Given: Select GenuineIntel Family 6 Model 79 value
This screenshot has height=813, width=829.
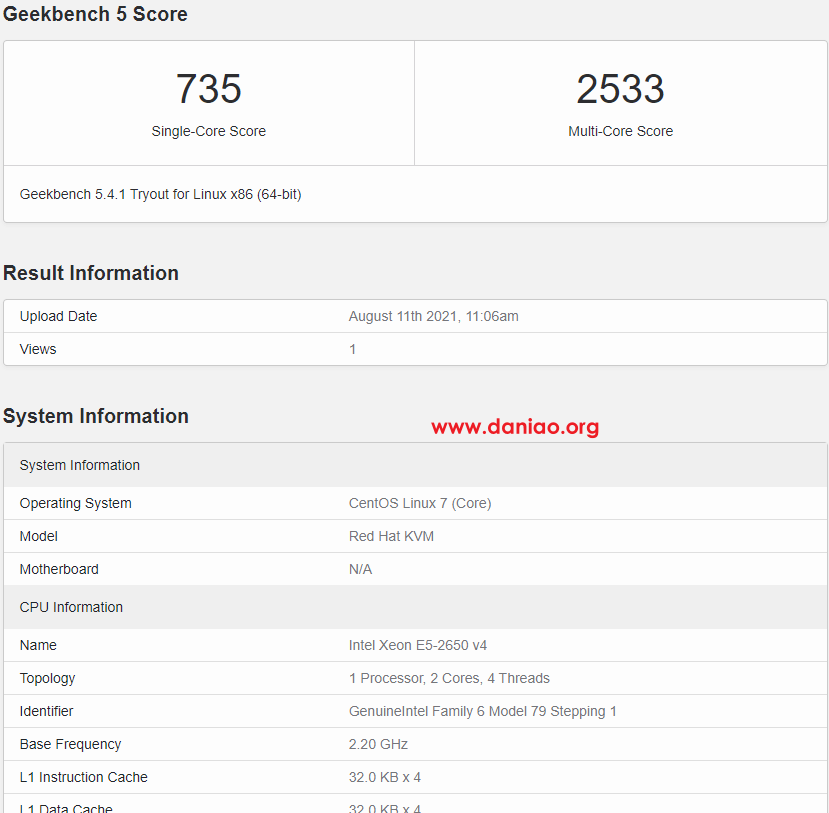Looking at the screenshot, I should [x=482, y=711].
